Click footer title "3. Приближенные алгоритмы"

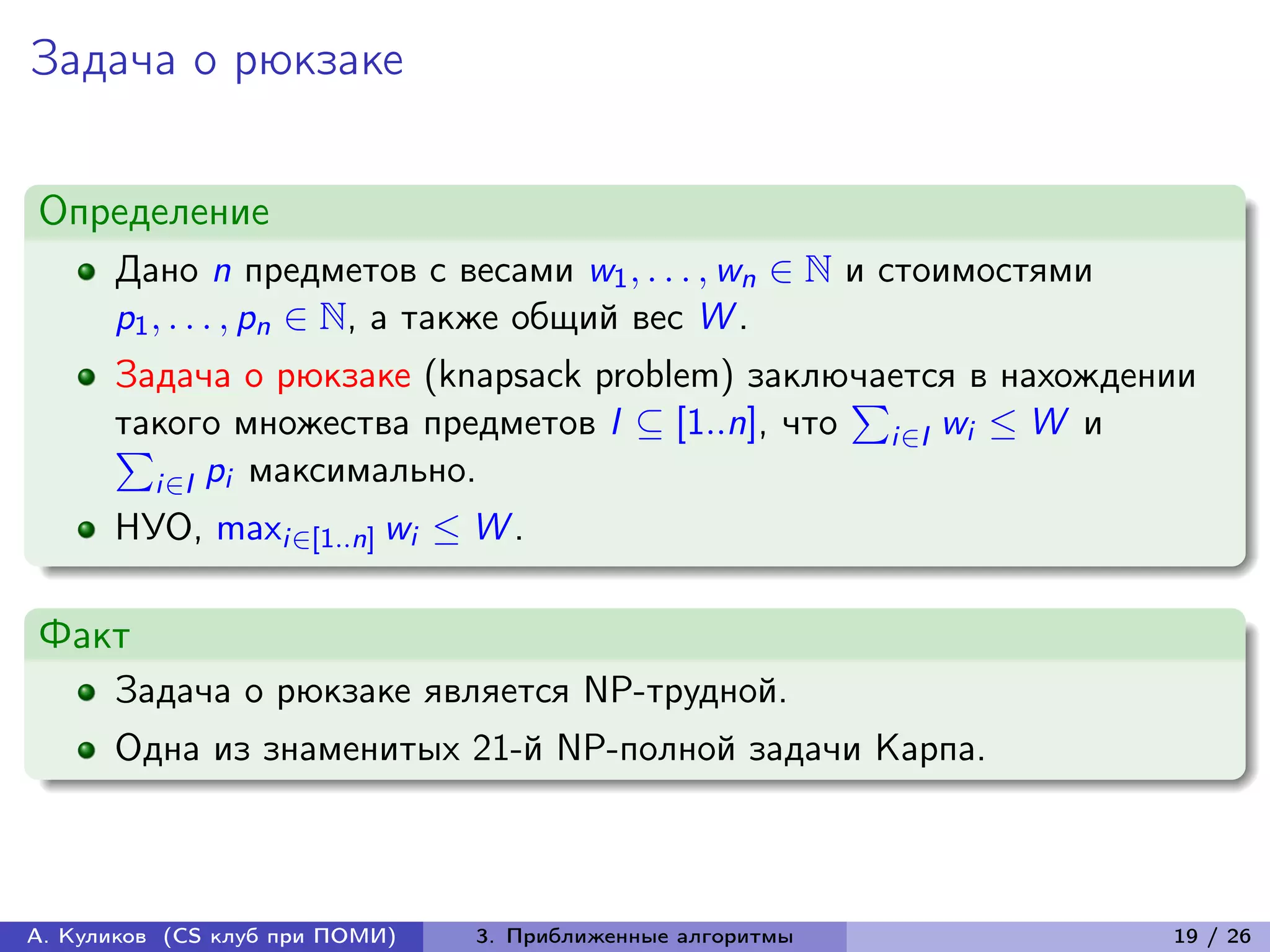pyautogui.click(x=634, y=936)
